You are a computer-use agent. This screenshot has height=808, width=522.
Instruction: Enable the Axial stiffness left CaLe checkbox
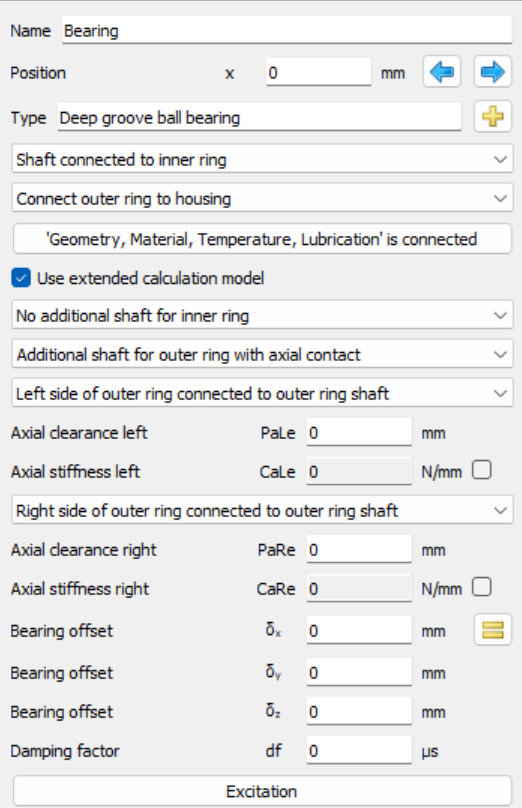click(481, 470)
